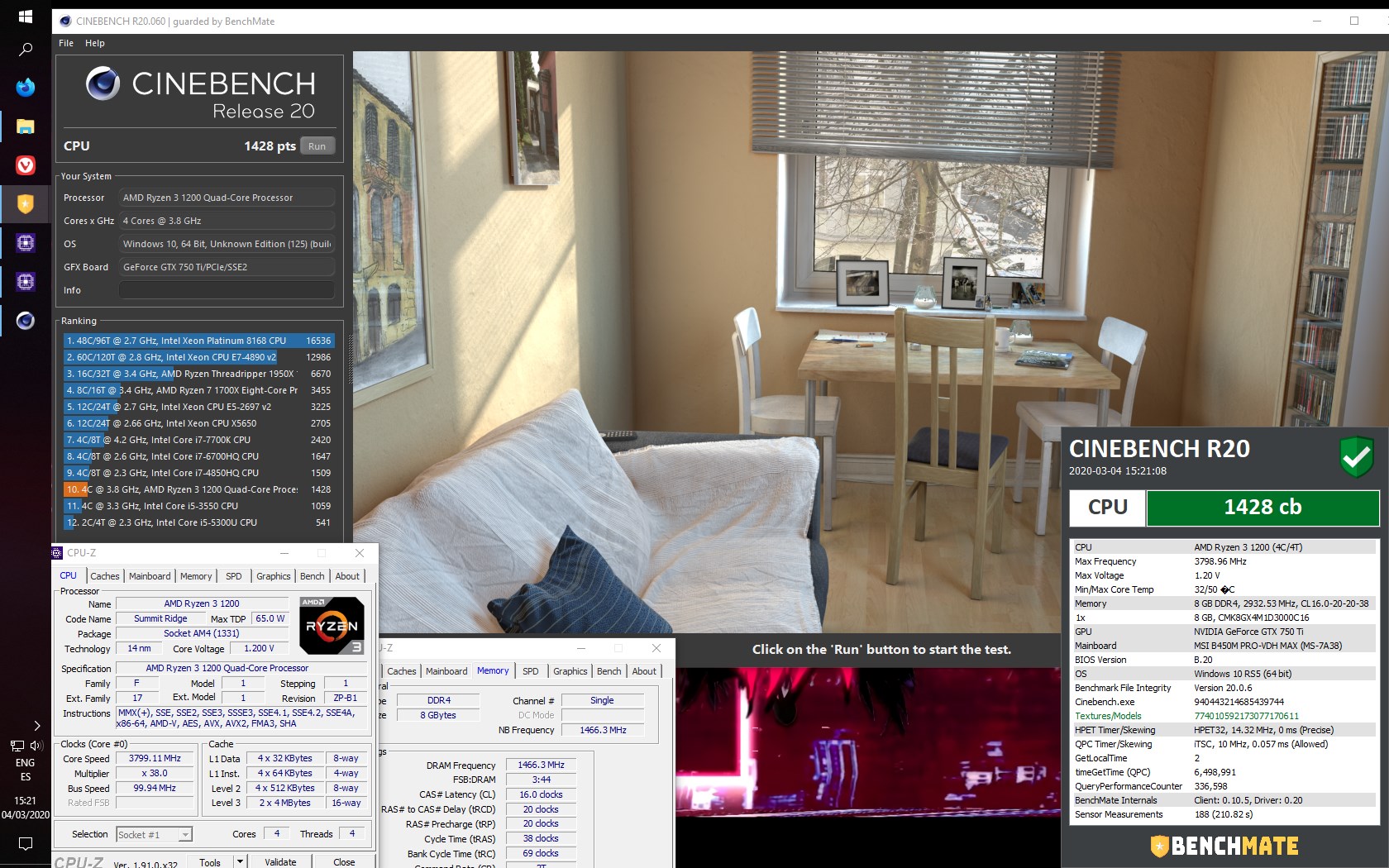
Task: Click Mainboard MSI B450M PRO-VDH MAX value
Action: click(x=1267, y=646)
